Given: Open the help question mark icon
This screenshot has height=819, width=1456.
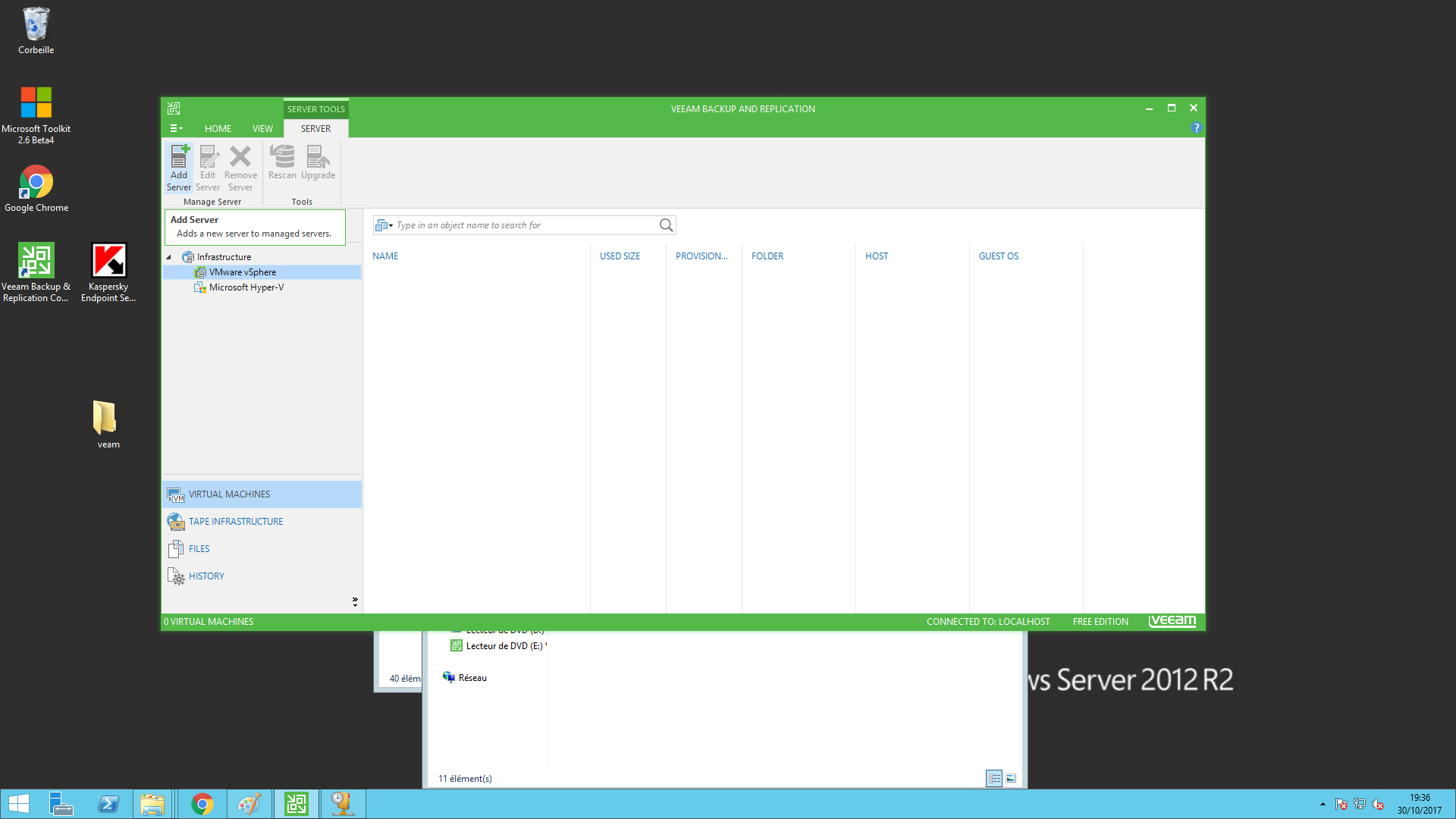Looking at the screenshot, I should pyautogui.click(x=1196, y=128).
